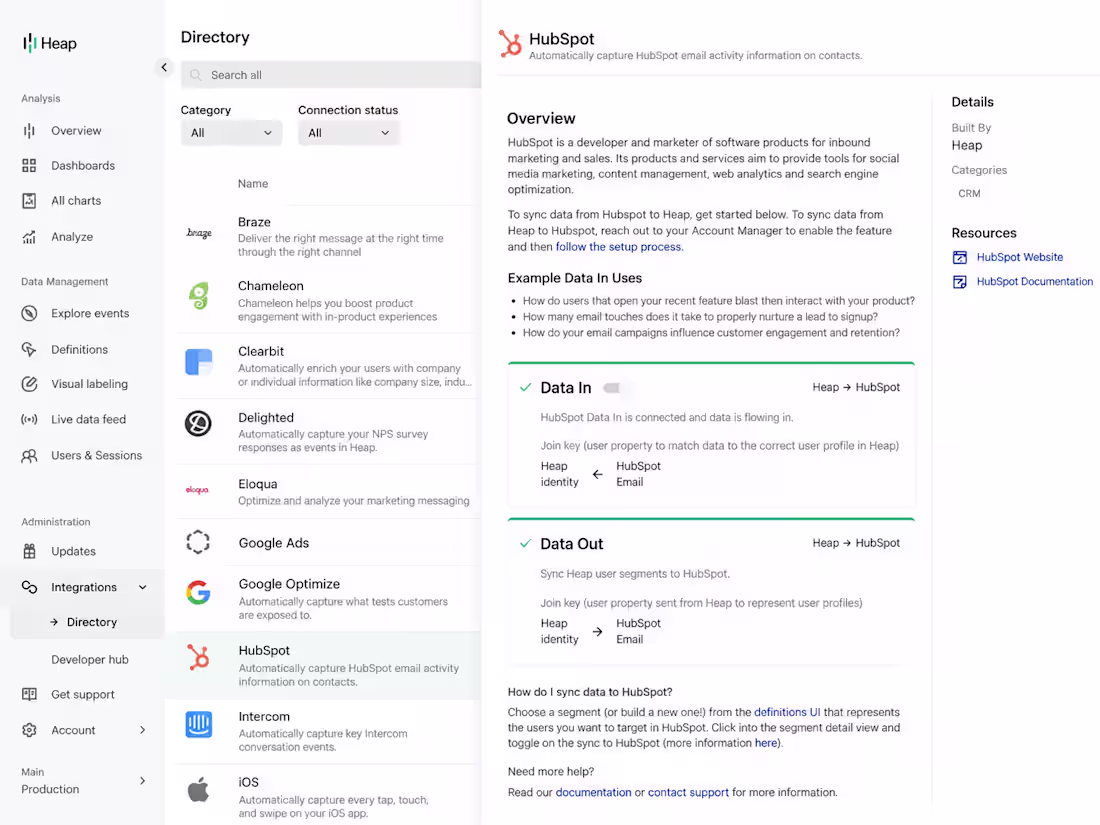1100x825 pixels.
Task: Click the Eloqua integration logo
Action: [x=197, y=490]
